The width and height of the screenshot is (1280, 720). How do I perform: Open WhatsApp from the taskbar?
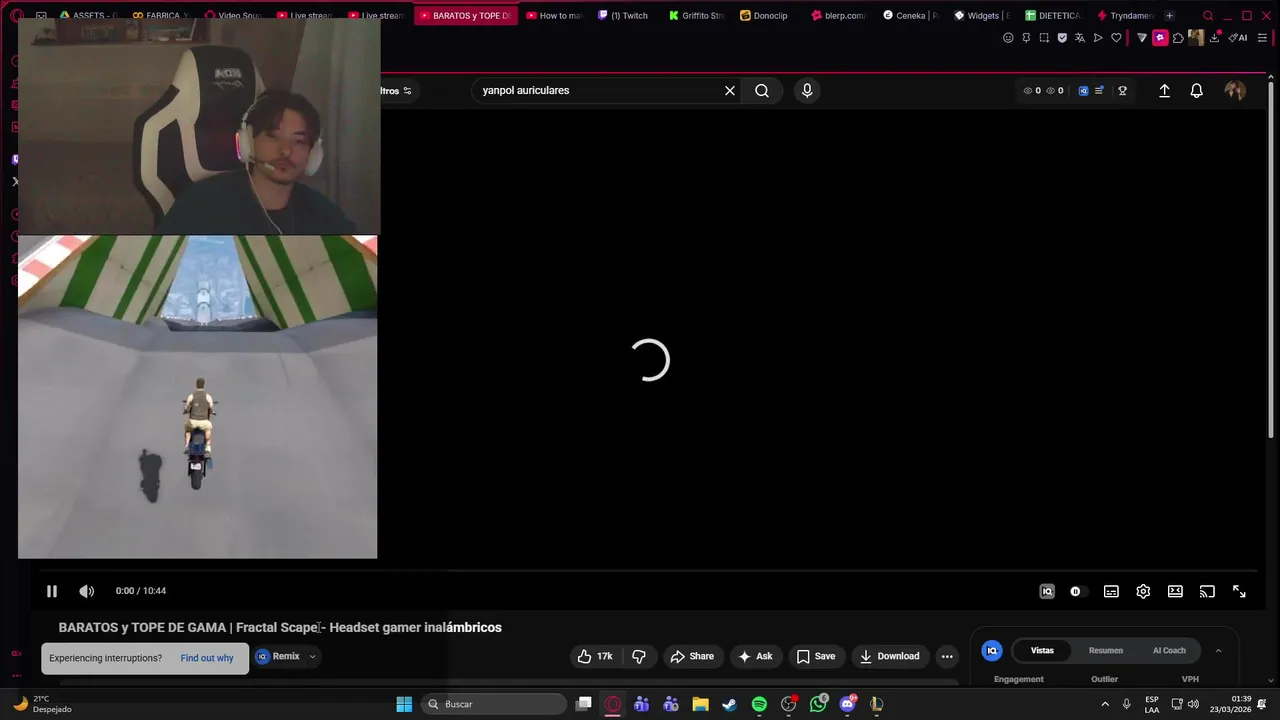pyautogui.click(x=819, y=704)
